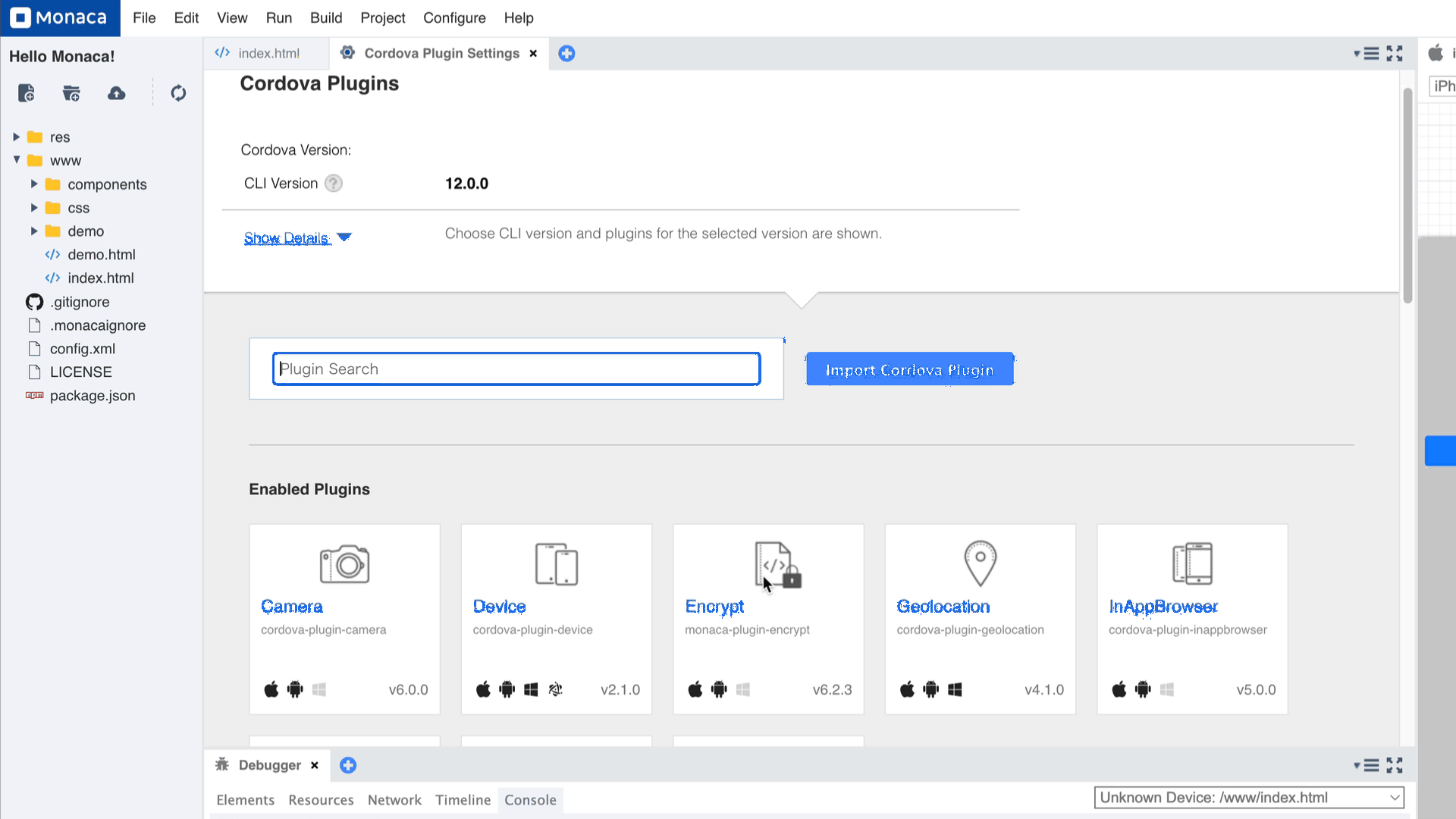The width and height of the screenshot is (1456, 819).
Task: Close the Debugger tab
Action: point(315,765)
